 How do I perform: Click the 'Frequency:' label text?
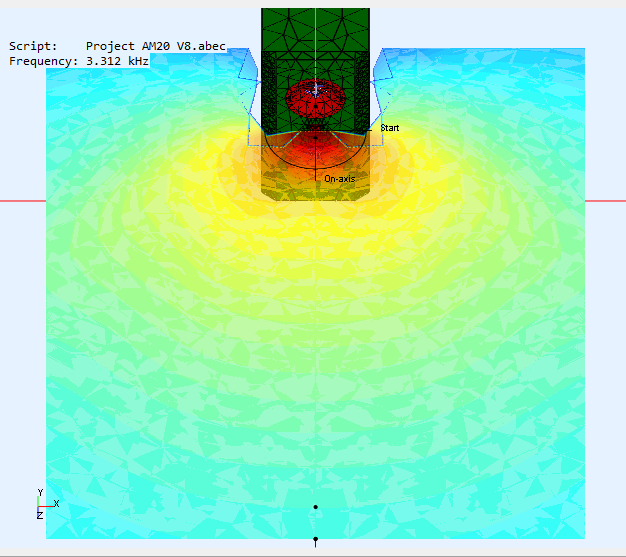44,61
